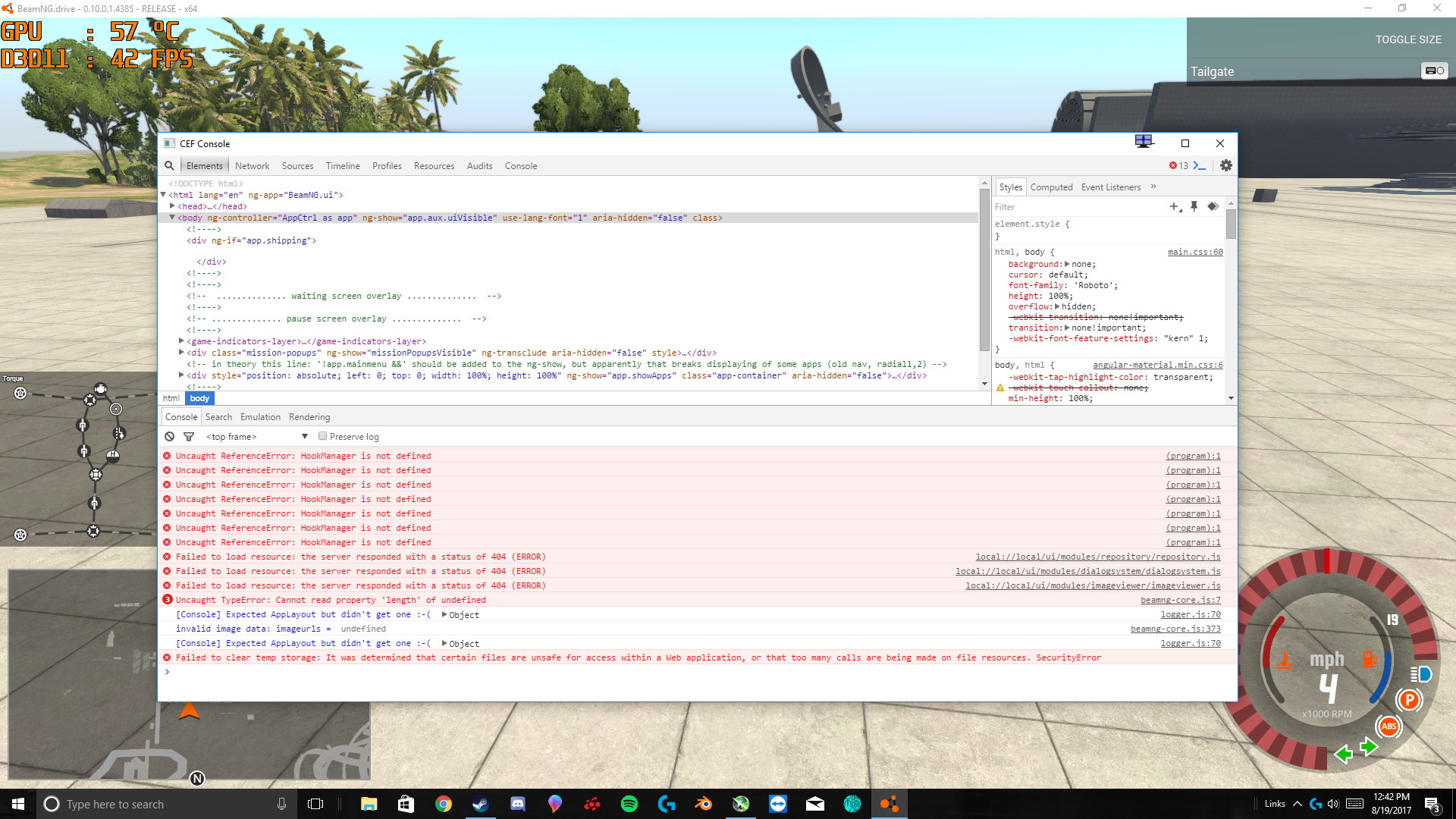Click the parking brake P indicator
This screenshot has width=1456, height=819.
(1409, 700)
